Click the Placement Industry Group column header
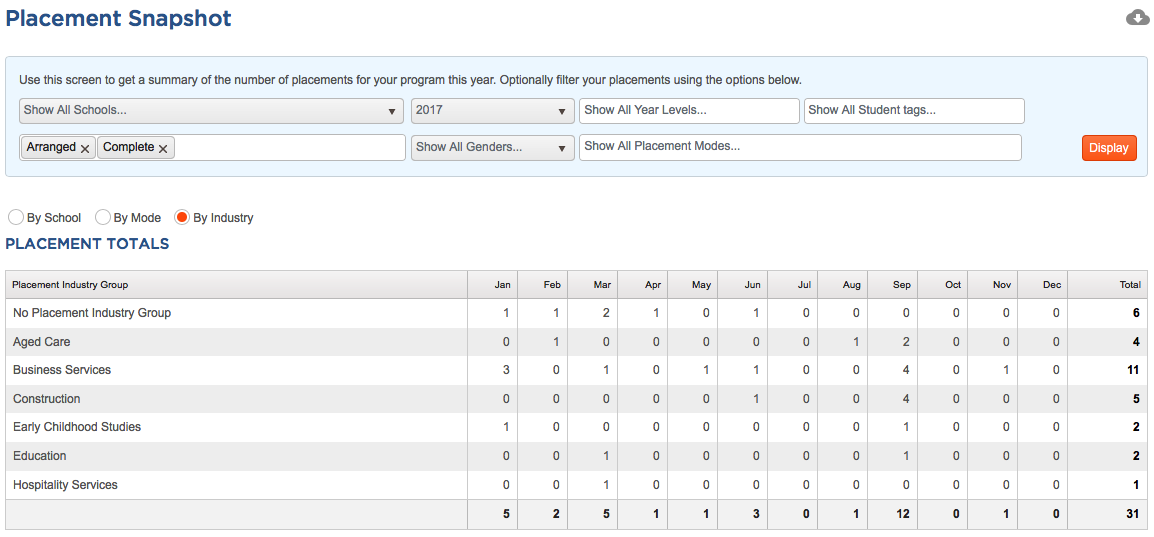Screen dimensions: 1154x537 pos(236,285)
